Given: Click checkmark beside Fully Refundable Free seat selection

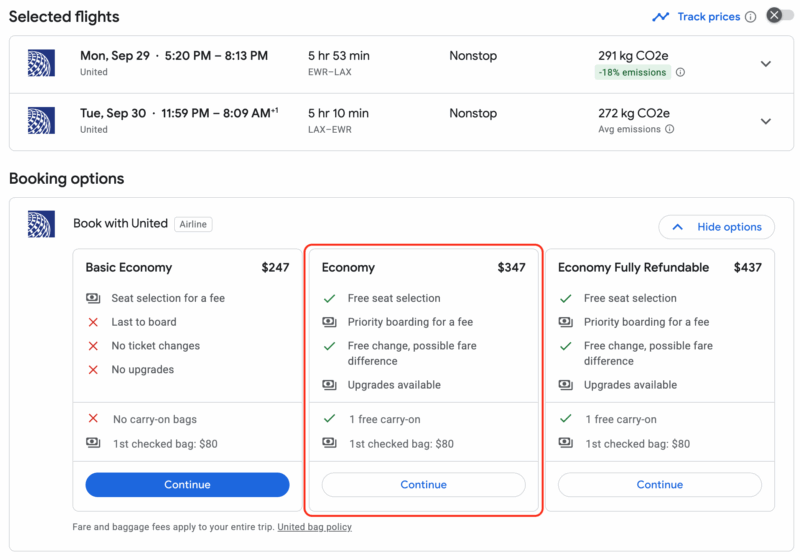Looking at the screenshot, I should pyautogui.click(x=566, y=298).
